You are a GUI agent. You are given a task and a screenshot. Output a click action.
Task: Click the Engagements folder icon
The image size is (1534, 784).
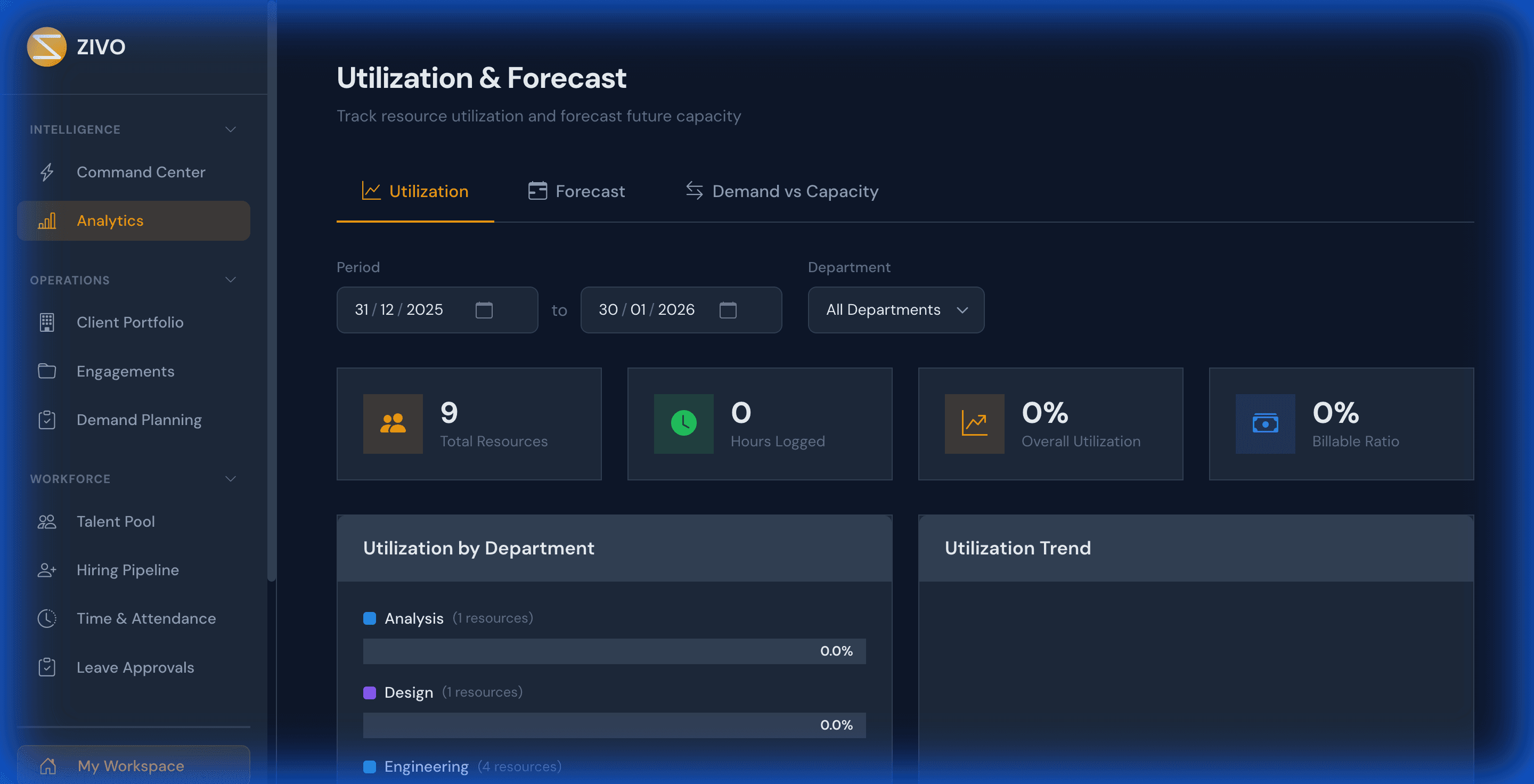(47, 371)
